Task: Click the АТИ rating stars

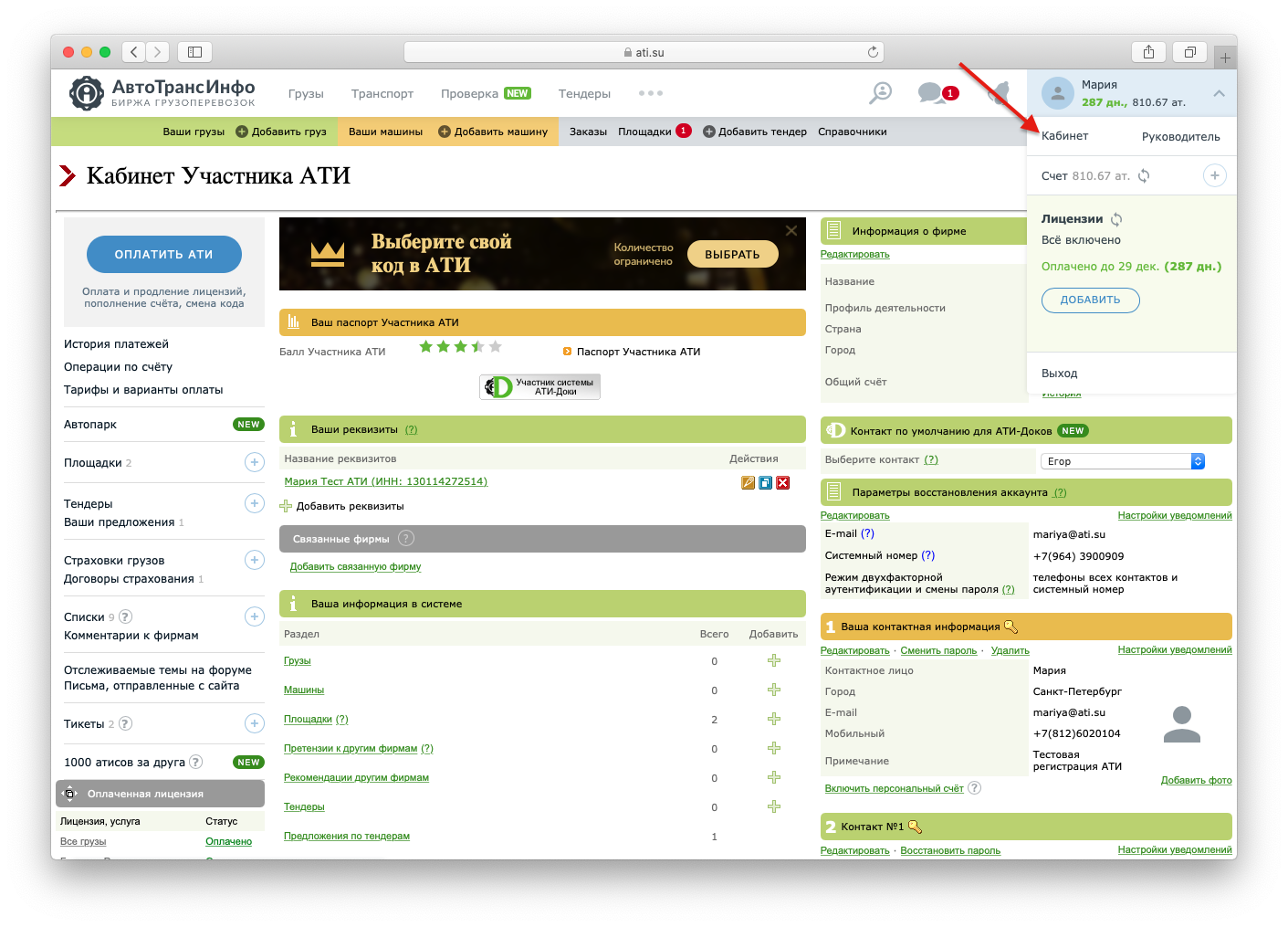Action: 460,346
